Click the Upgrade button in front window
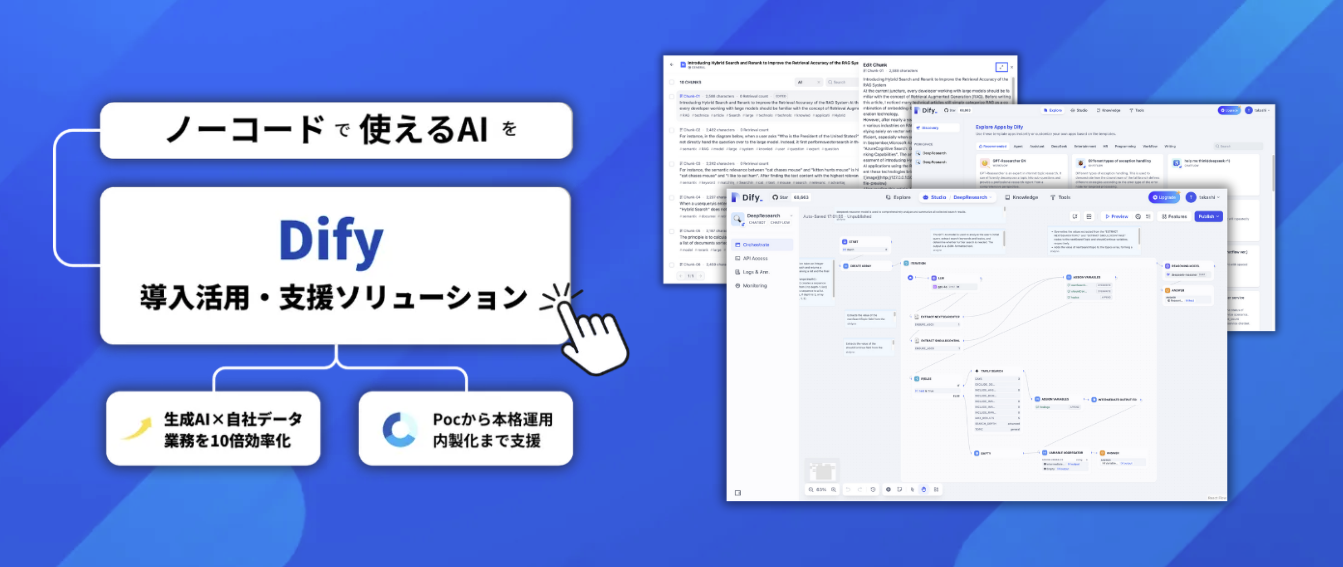The image size is (1343, 567). coord(1164,197)
